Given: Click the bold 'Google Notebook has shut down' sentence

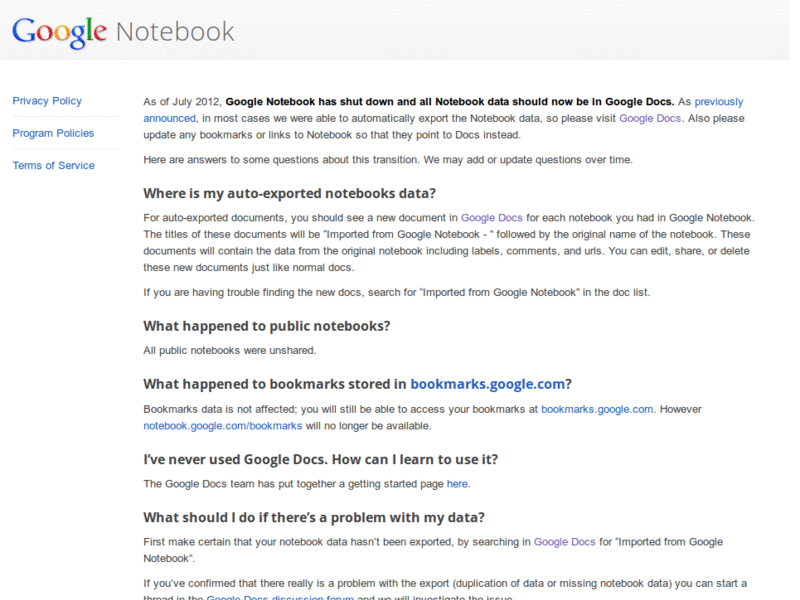Looking at the screenshot, I should [450, 102].
